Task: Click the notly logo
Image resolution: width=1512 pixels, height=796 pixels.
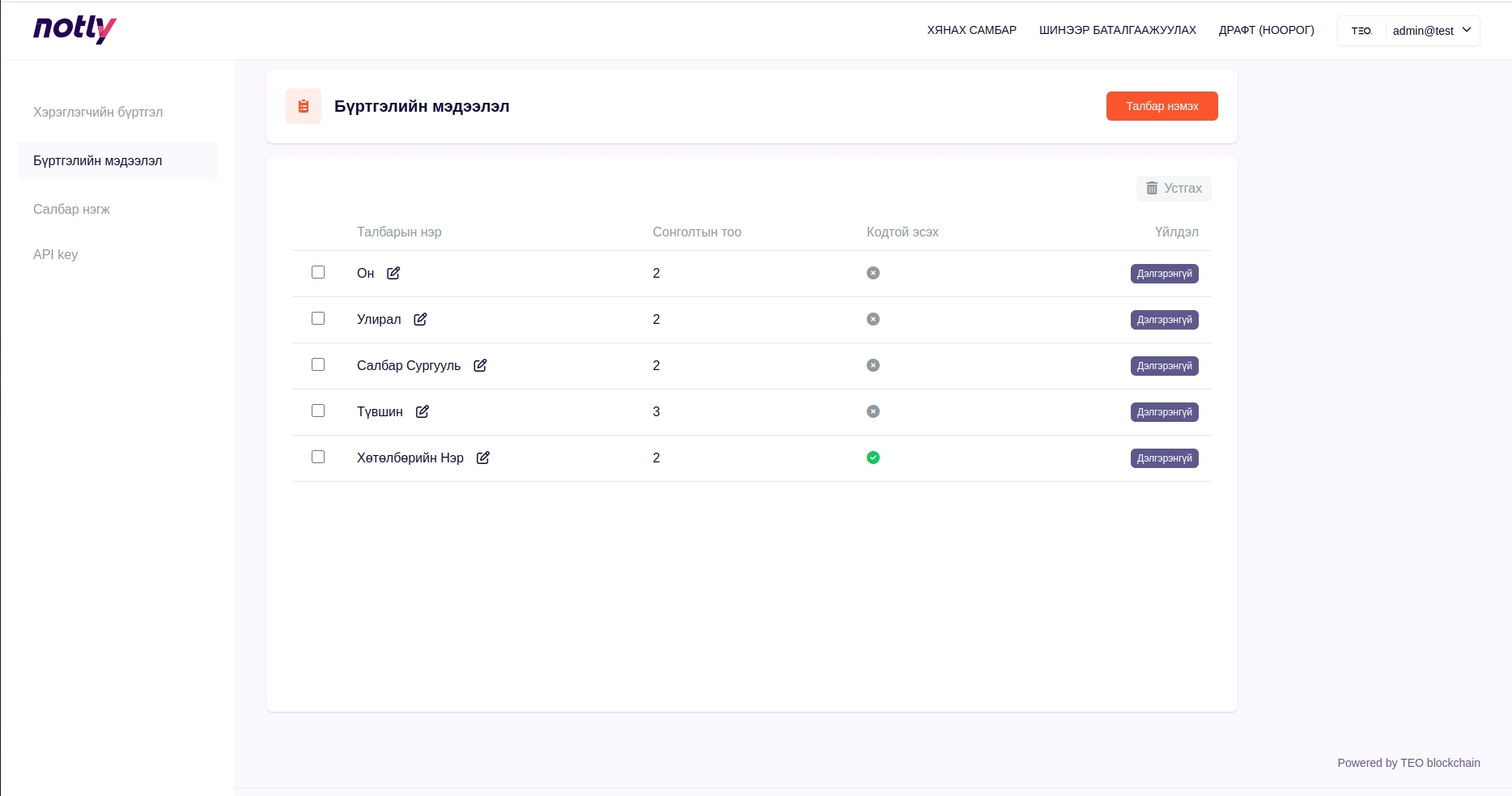Action: [74, 29]
